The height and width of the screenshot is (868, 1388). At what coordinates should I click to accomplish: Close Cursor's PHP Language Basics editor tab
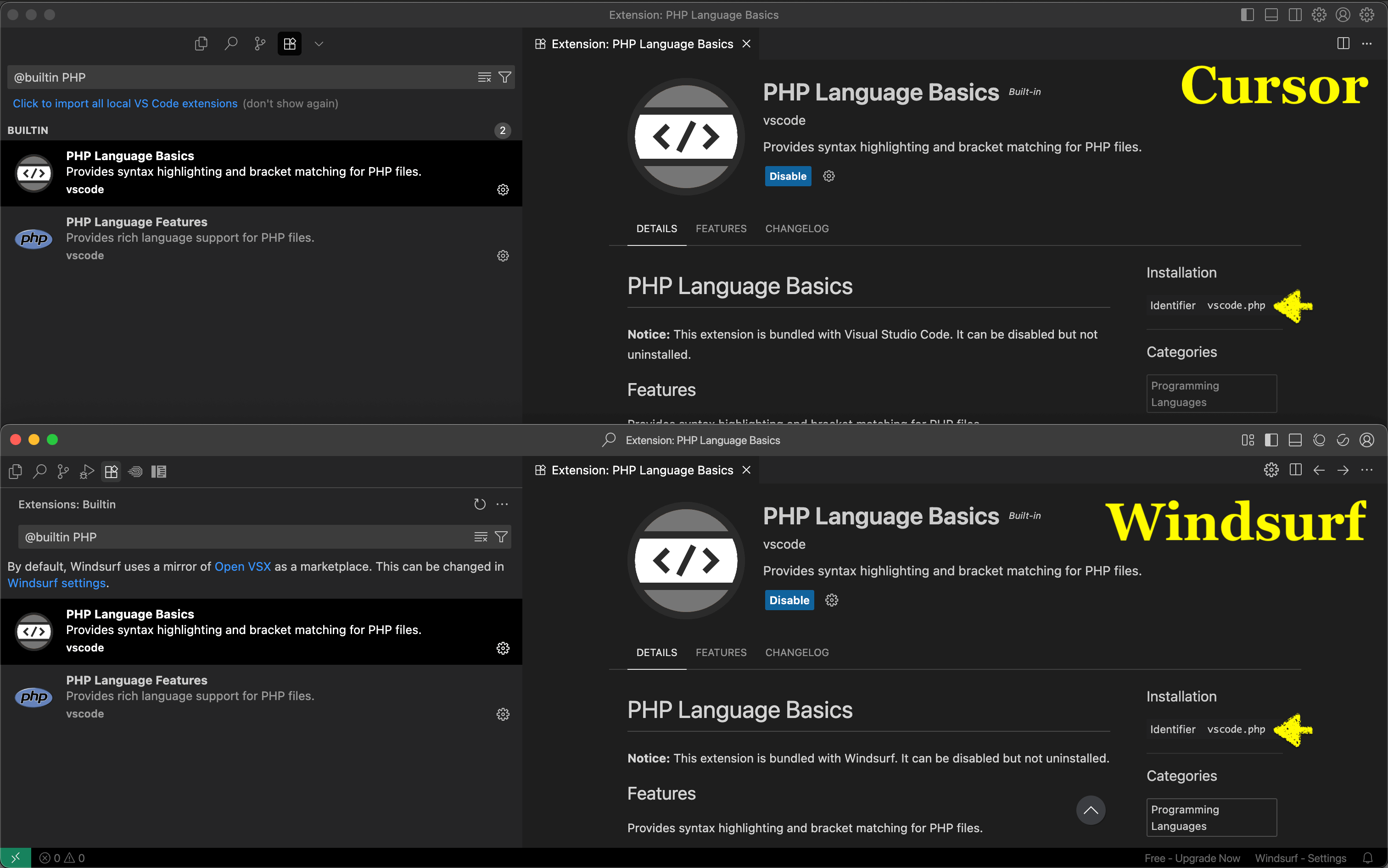click(746, 44)
